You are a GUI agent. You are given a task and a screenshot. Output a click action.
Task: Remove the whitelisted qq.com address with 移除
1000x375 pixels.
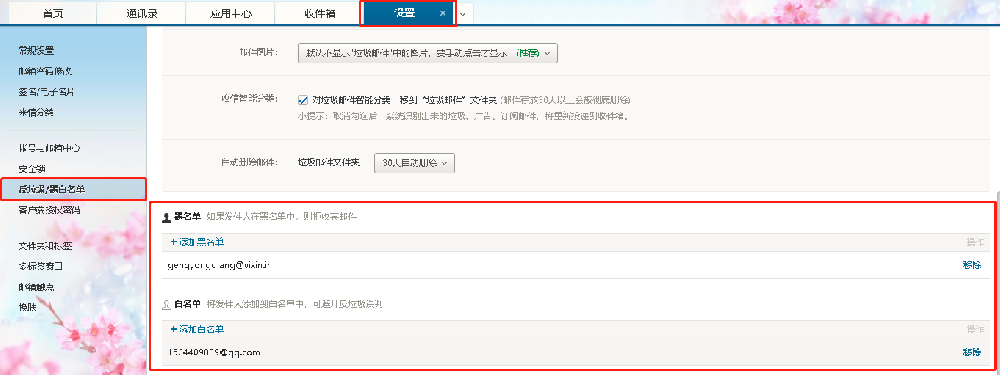pyautogui.click(x=972, y=352)
